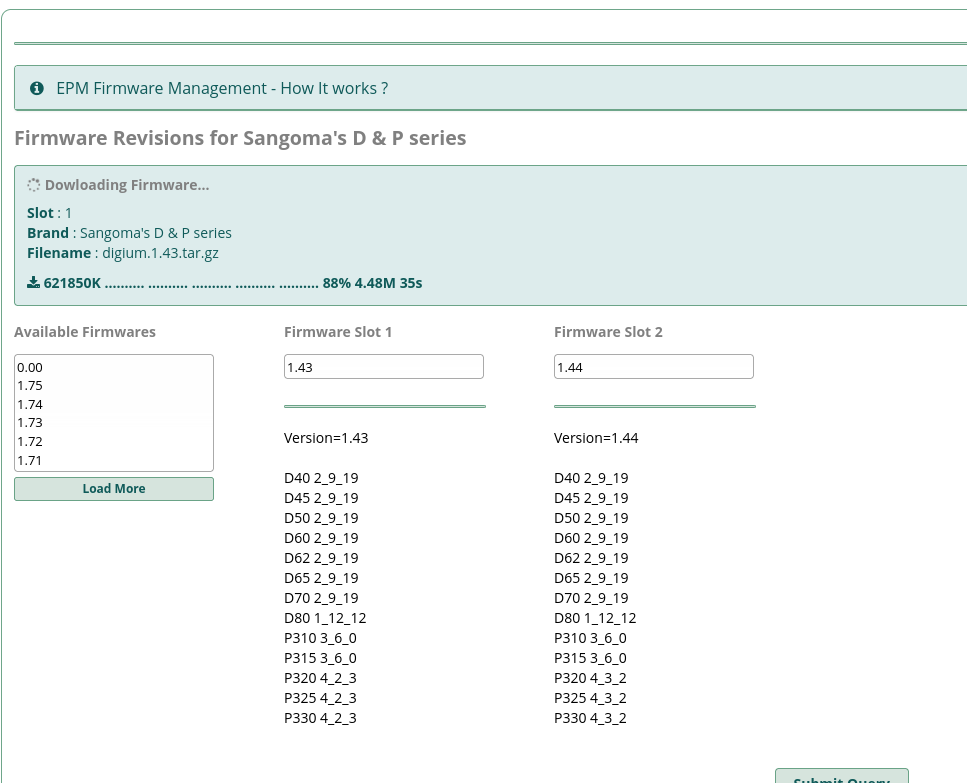Click the Version=1.44 text
The height and width of the screenshot is (783, 967).
(596, 438)
